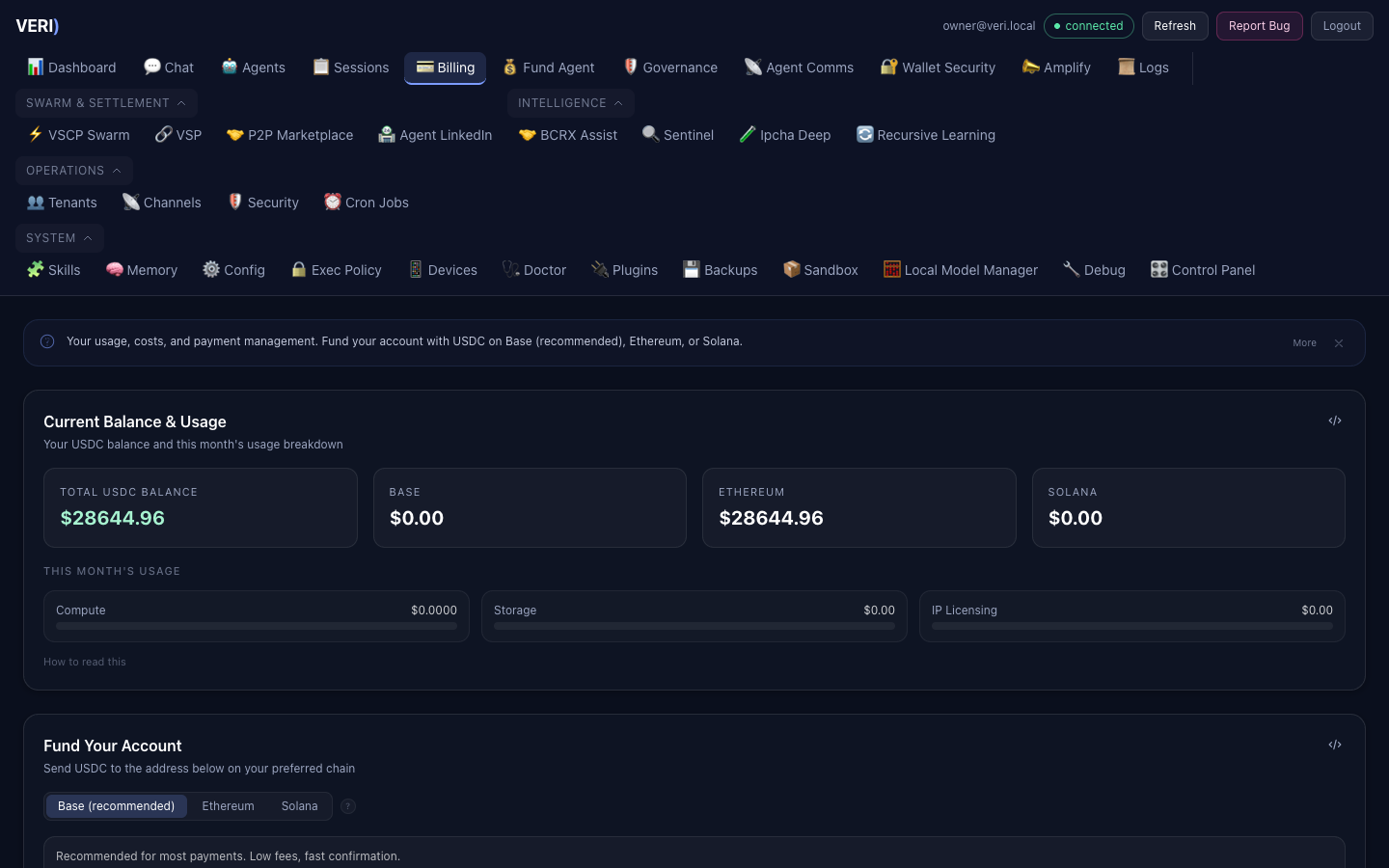The height and width of the screenshot is (868, 1389).
Task: Click the How to read this link
Action: click(x=84, y=662)
